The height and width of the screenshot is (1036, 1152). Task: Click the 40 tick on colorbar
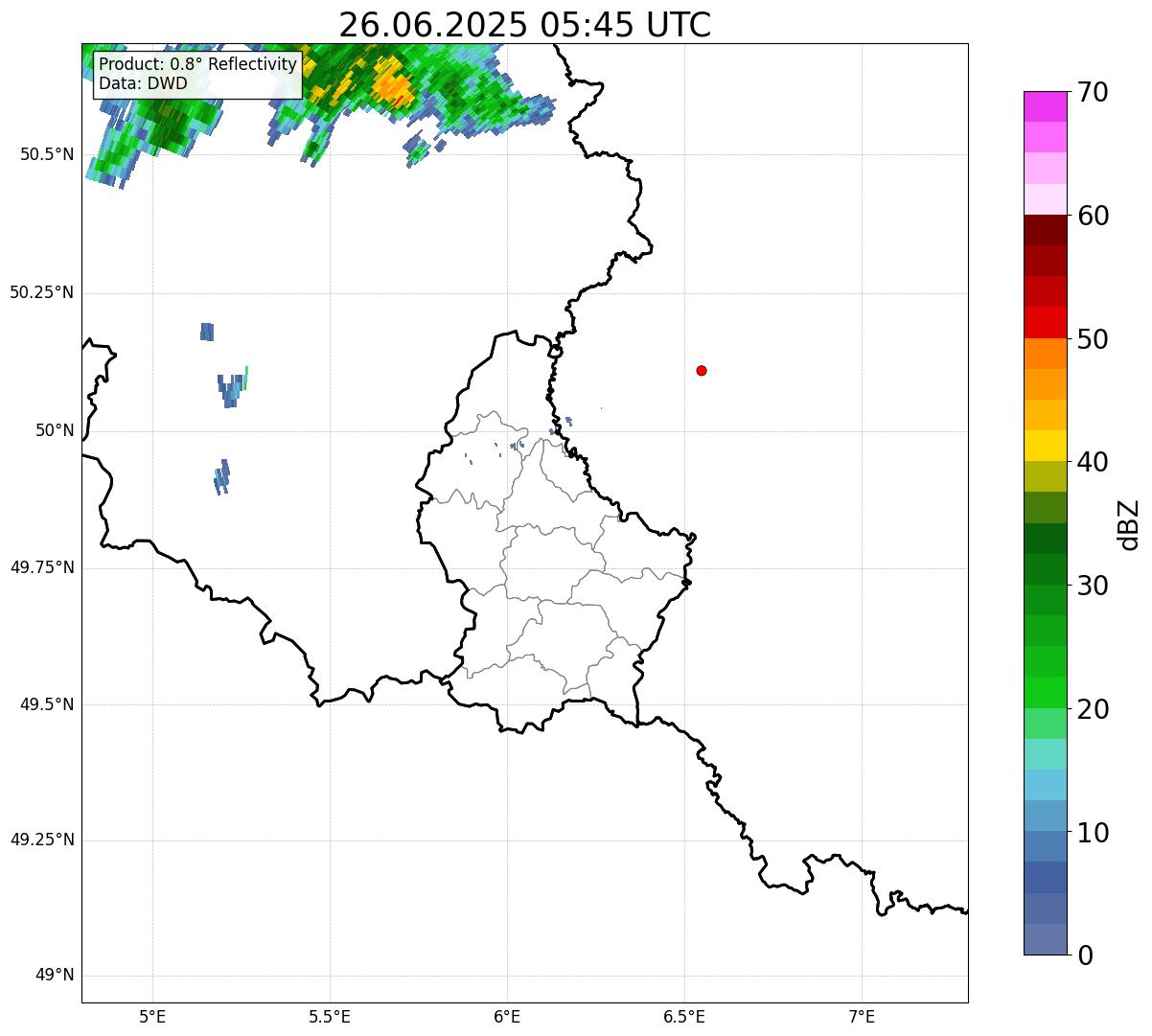pos(1092,462)
